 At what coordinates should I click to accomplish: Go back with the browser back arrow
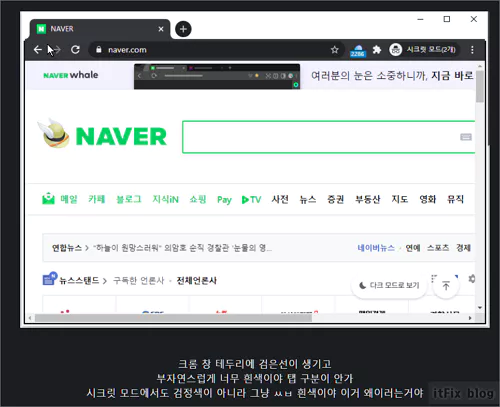point(38,50)
